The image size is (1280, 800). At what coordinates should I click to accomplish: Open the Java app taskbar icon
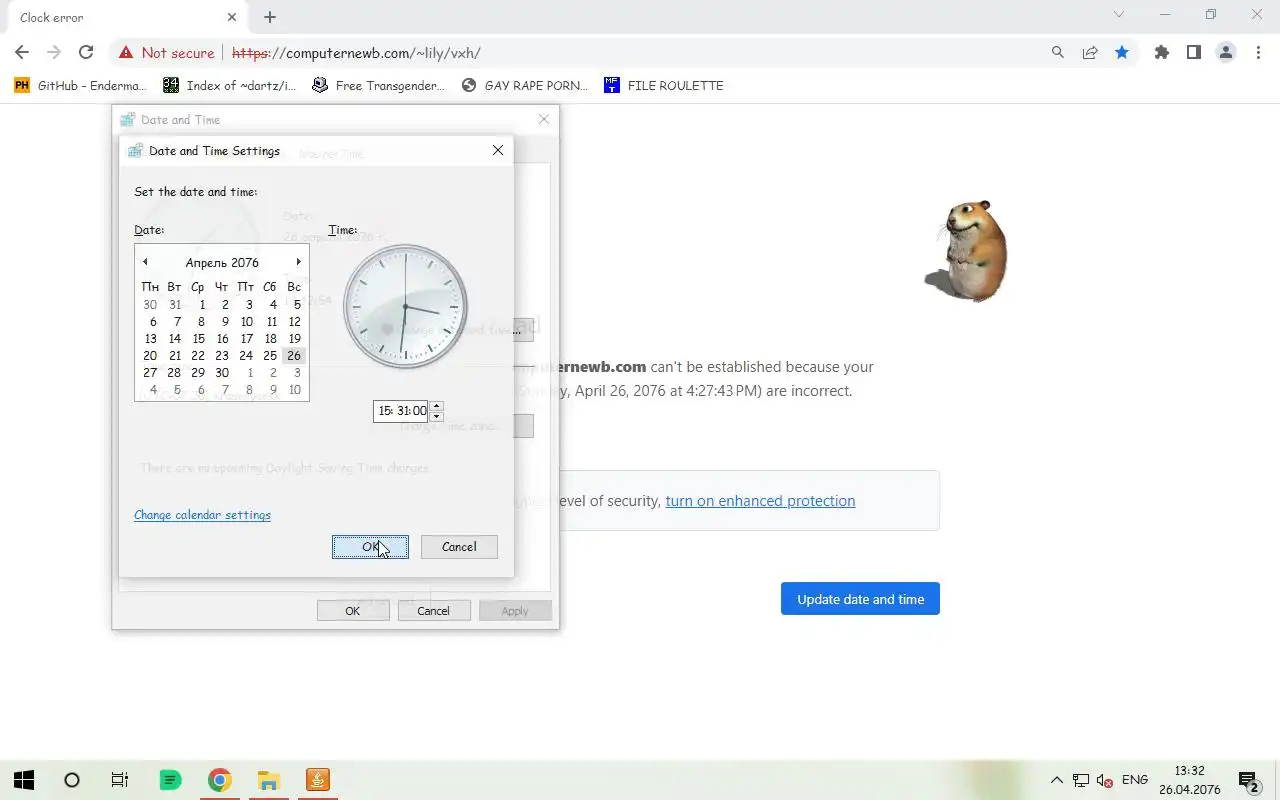click(x=317, y=780)
